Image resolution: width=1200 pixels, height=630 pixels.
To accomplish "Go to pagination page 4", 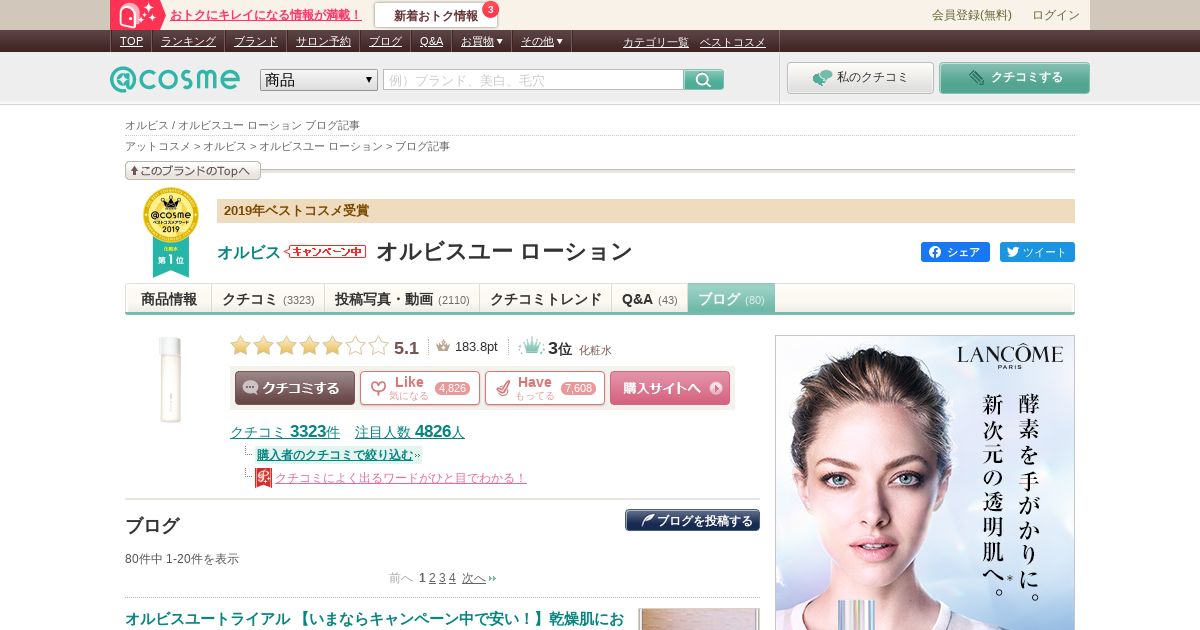I will (x=452, y=578).
